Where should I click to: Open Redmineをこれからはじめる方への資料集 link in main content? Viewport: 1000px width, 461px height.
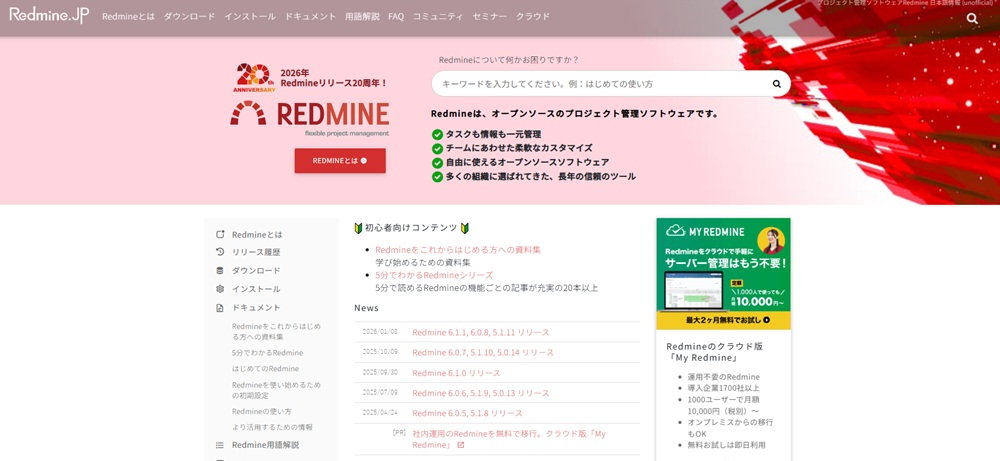458,250
